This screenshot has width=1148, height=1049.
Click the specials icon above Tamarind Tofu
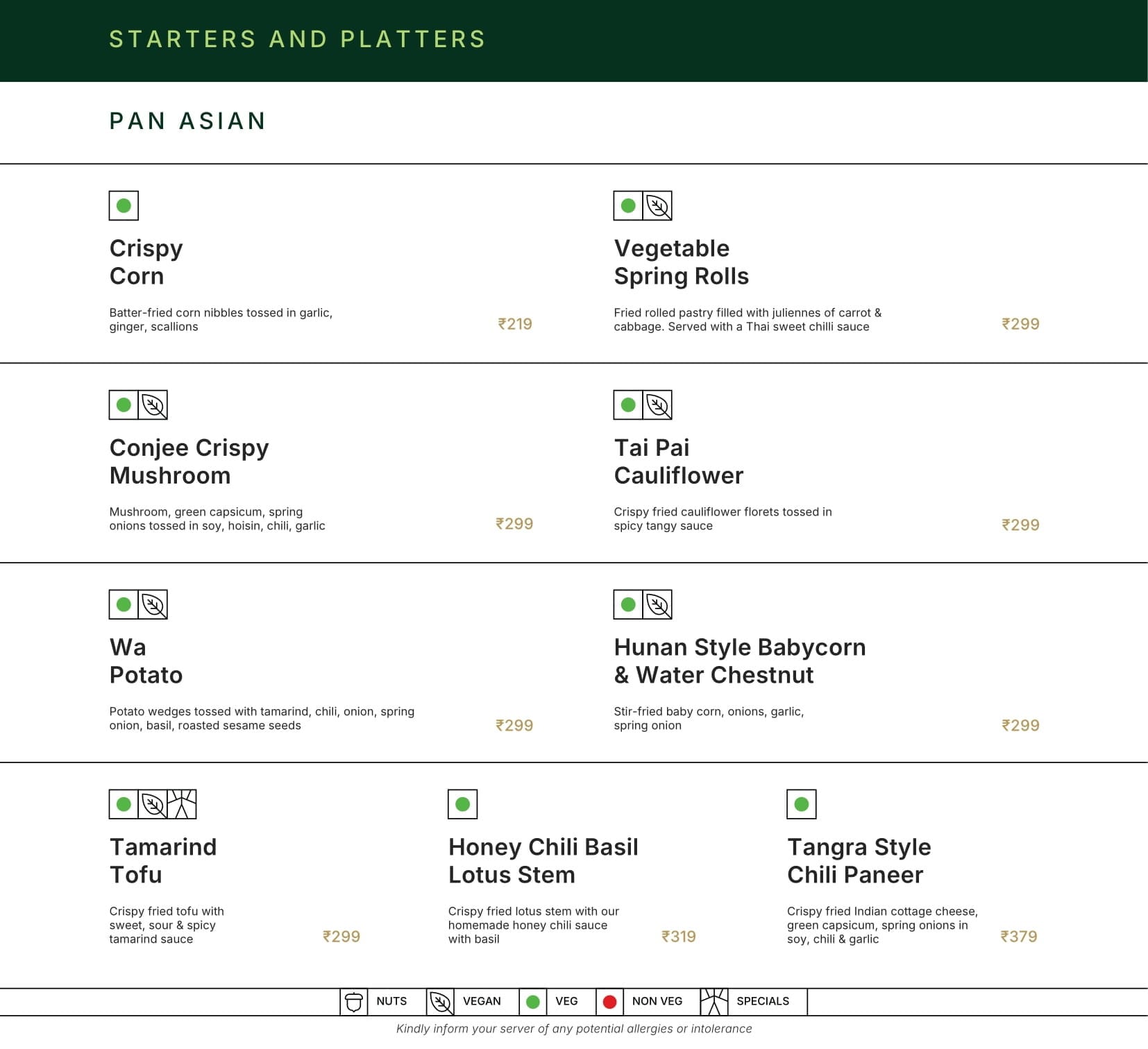[x=183, y=804]
